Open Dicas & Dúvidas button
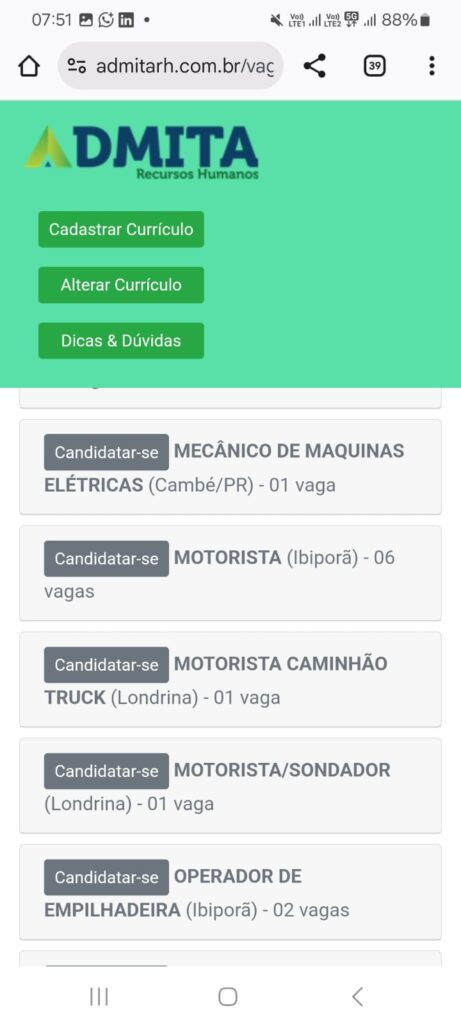 tap(121, 341)
